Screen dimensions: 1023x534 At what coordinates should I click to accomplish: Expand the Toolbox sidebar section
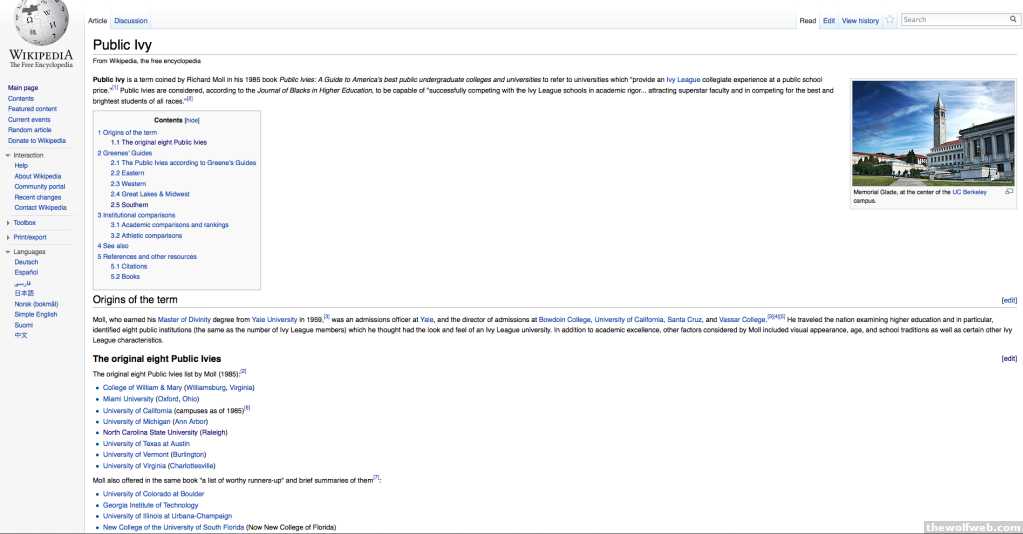(x=8, y=223)
